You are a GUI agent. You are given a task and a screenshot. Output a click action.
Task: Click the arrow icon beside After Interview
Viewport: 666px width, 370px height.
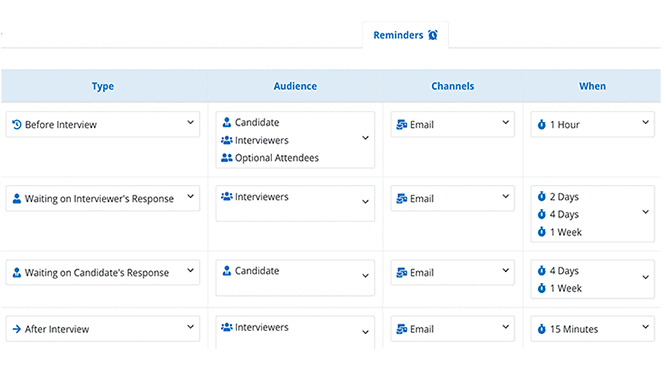click(17, 329)
